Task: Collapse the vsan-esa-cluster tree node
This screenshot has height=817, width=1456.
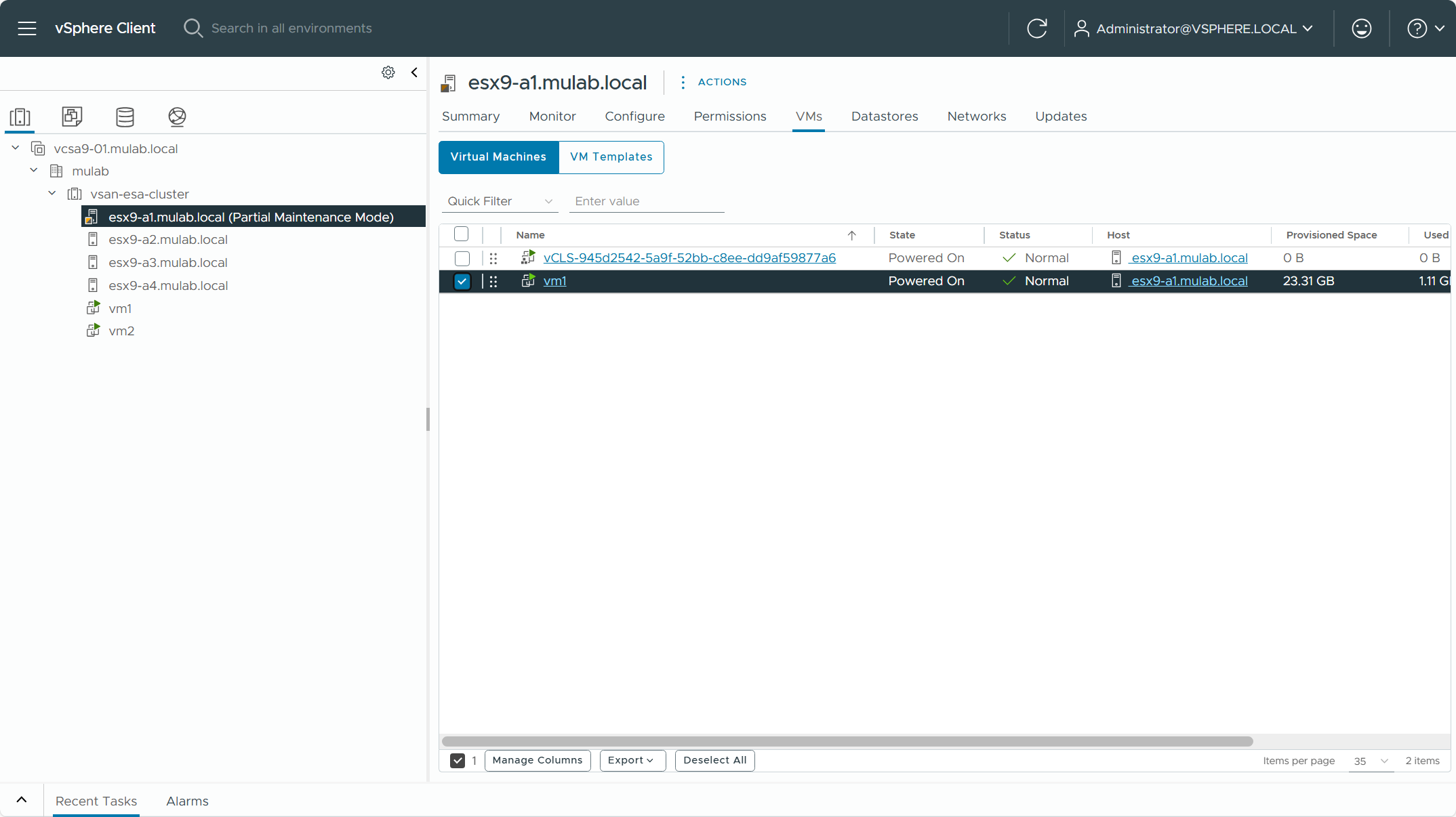Action: click(52, 194)
